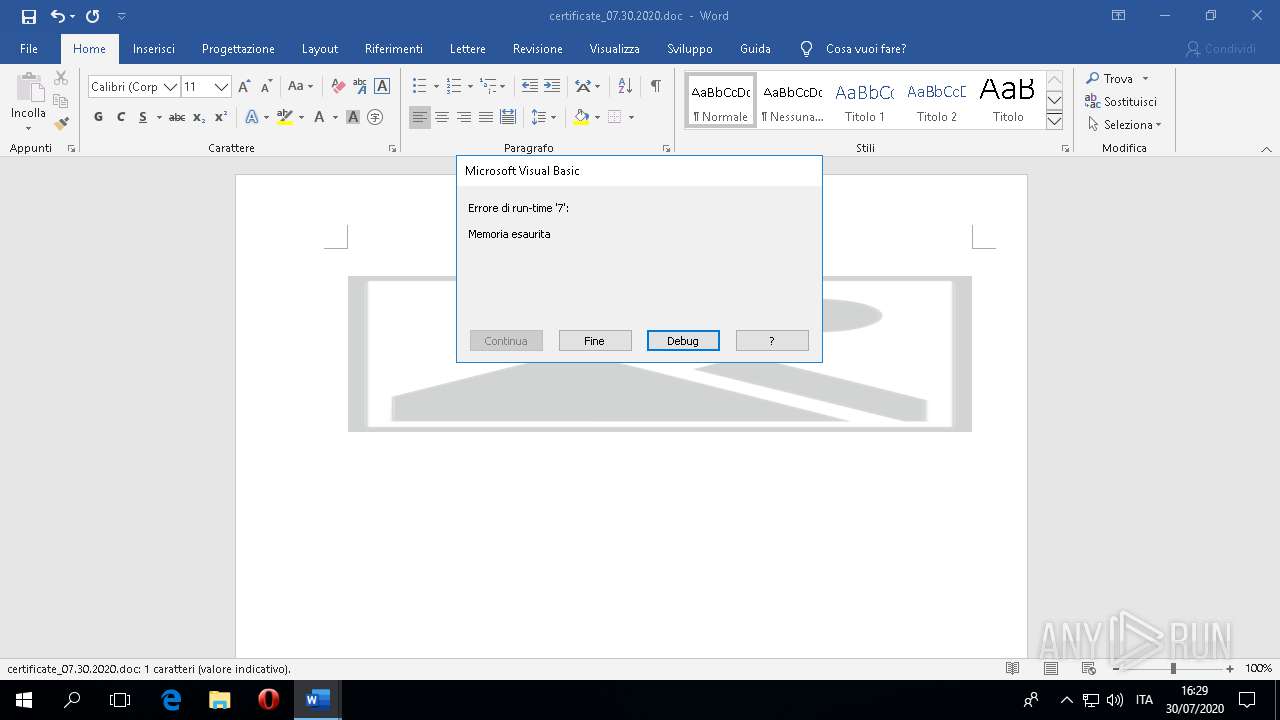Open the Aa change case dropdown
Viewport: 1280px width, 720px height.
click(300, 87)
